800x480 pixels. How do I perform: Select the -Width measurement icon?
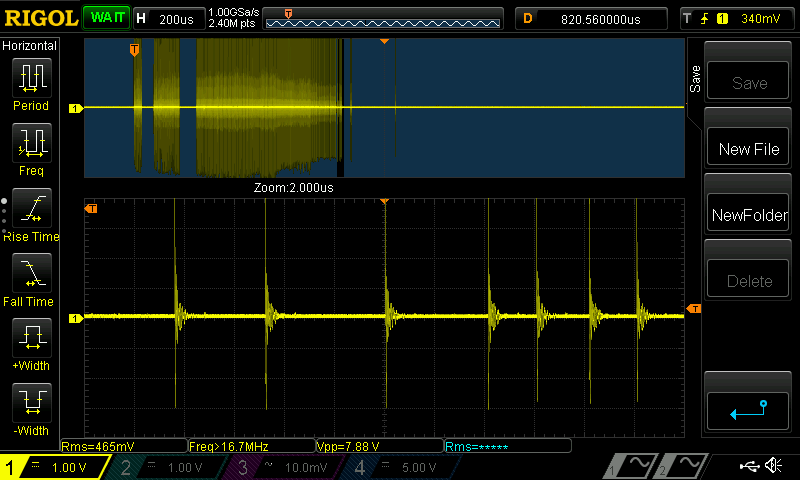pyautogui.click(x=32, y=402)
